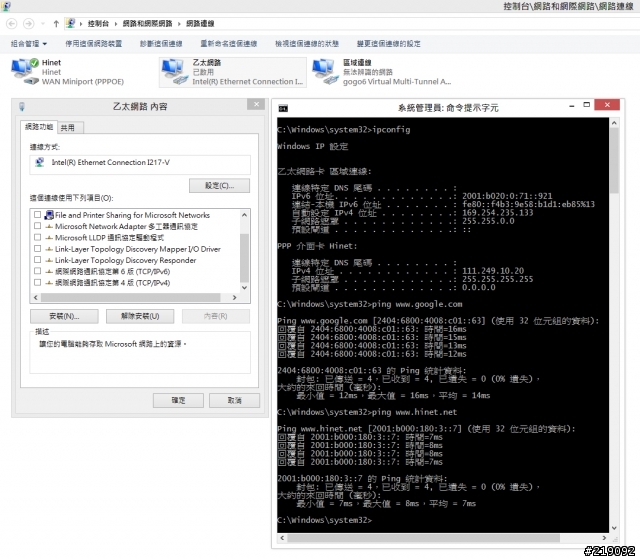Click 診斷這個連線 in toolbar
The image size is (640, 559).
click(161, 44)
